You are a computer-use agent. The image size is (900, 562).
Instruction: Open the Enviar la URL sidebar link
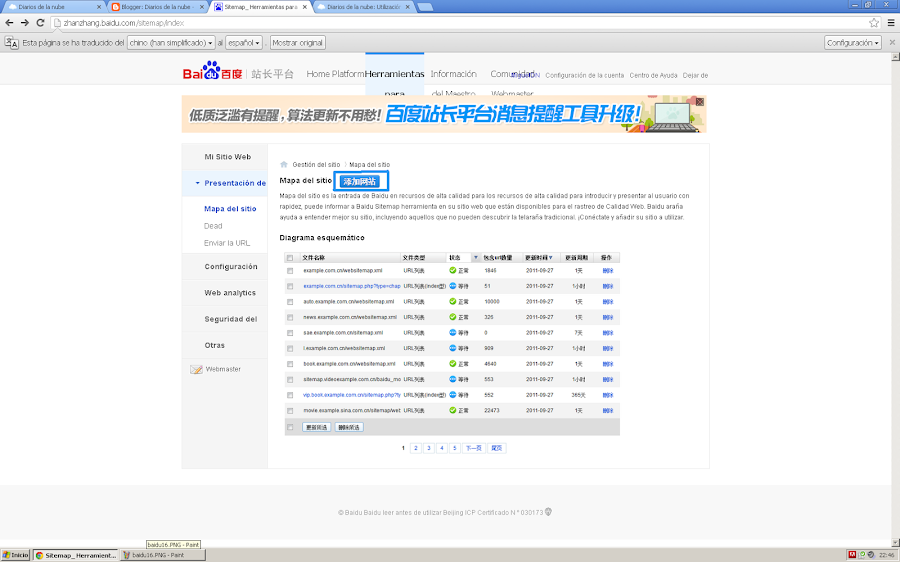[x=227, y=243]
